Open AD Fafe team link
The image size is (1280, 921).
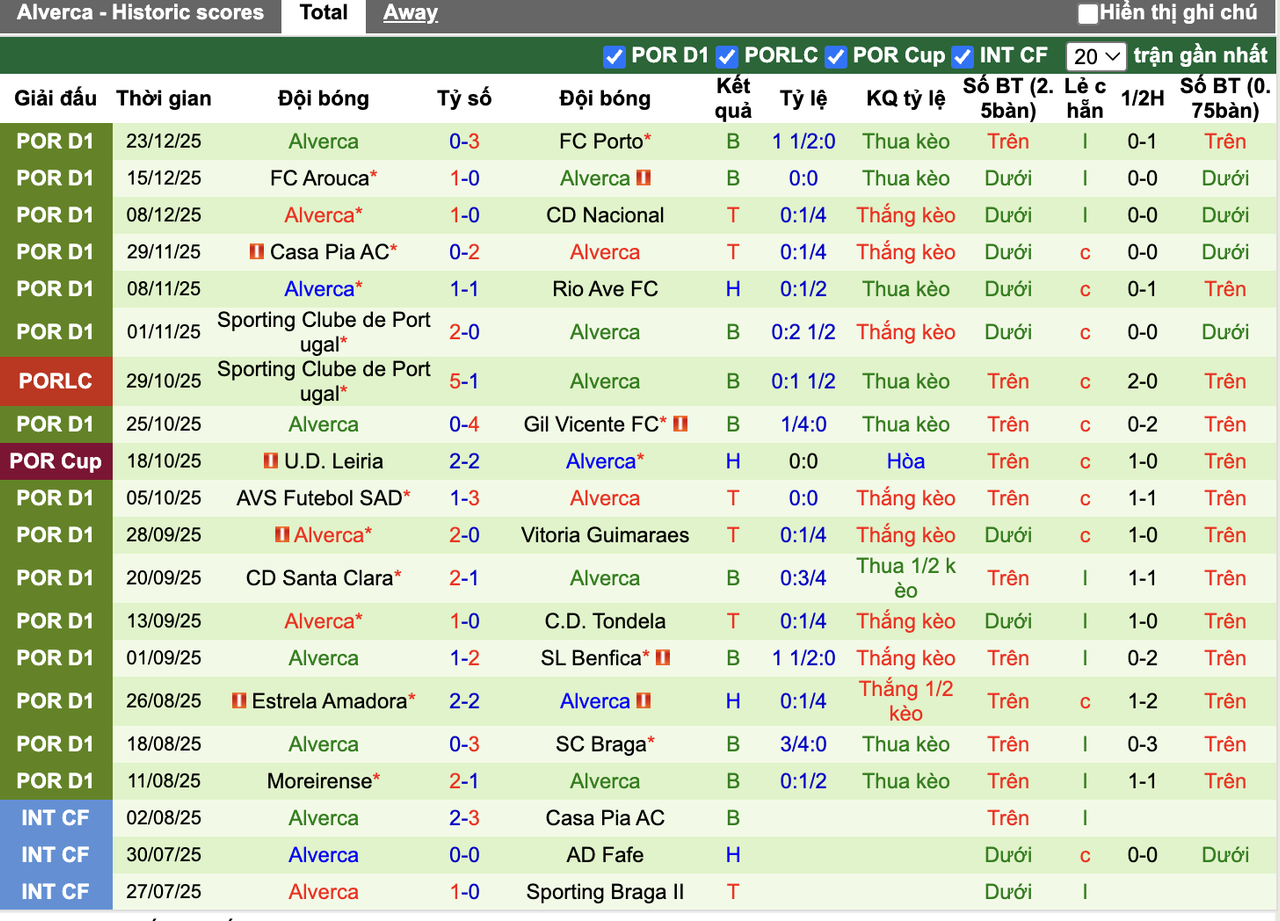[x=605, y=855]
